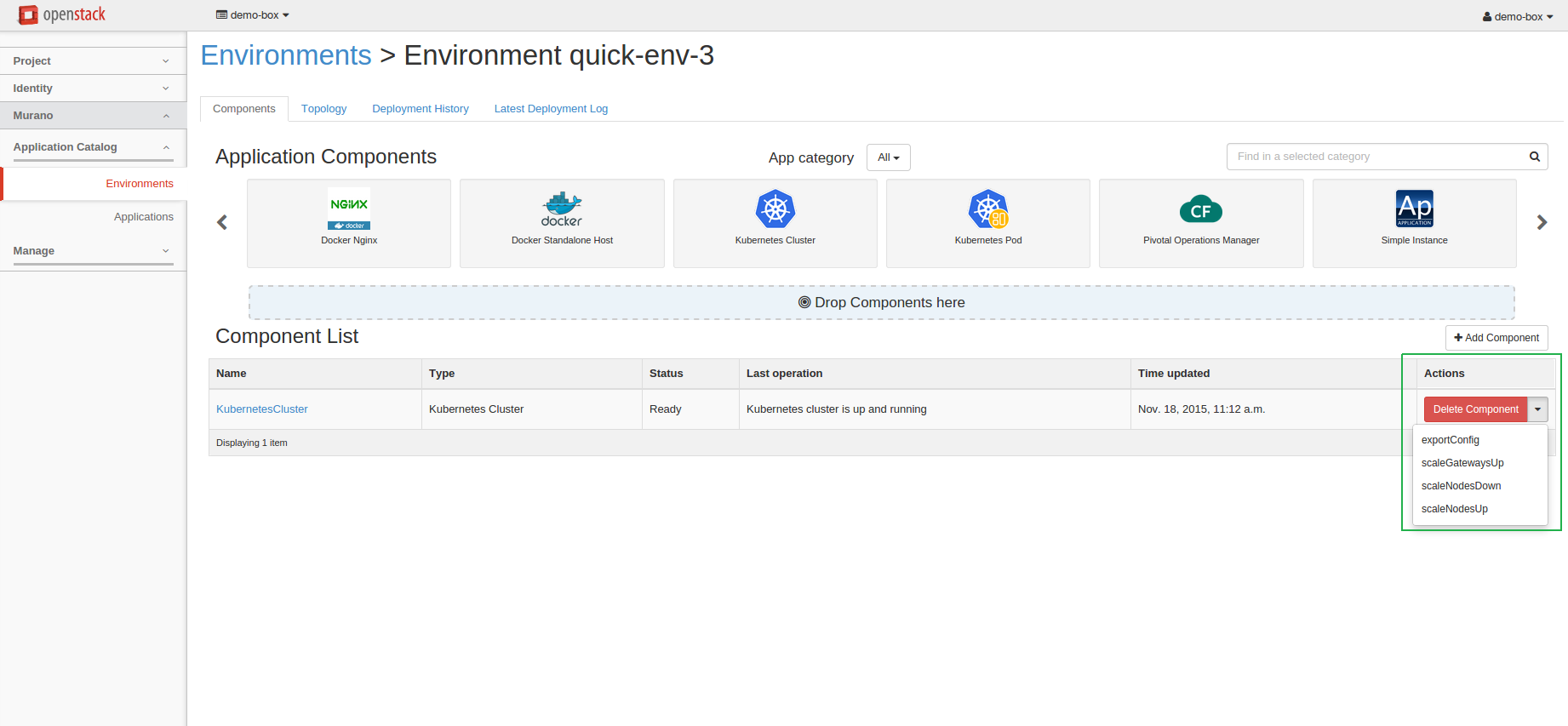The height and width of the screenshot is (726, 1568).
Task: Open the Deployment History tab
Action: pos(420,109)
